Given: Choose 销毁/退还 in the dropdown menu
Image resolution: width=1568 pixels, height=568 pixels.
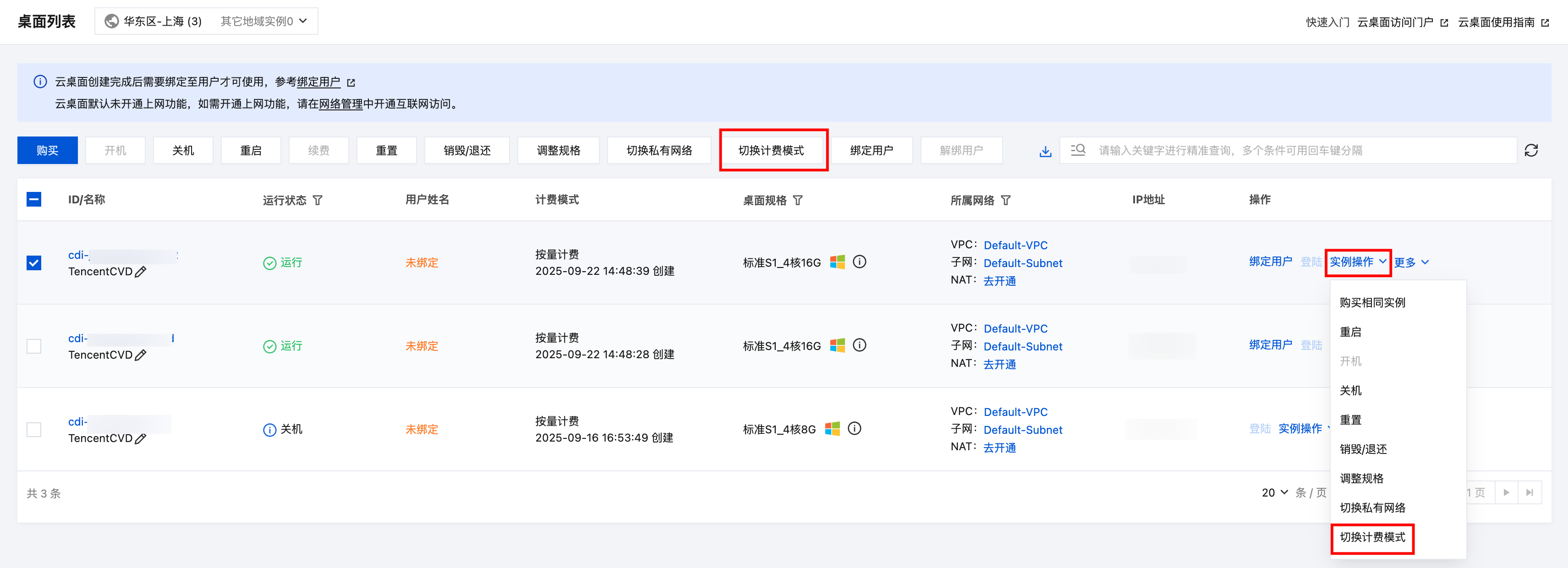Looking at the screenshot, I should point(1363,449).
